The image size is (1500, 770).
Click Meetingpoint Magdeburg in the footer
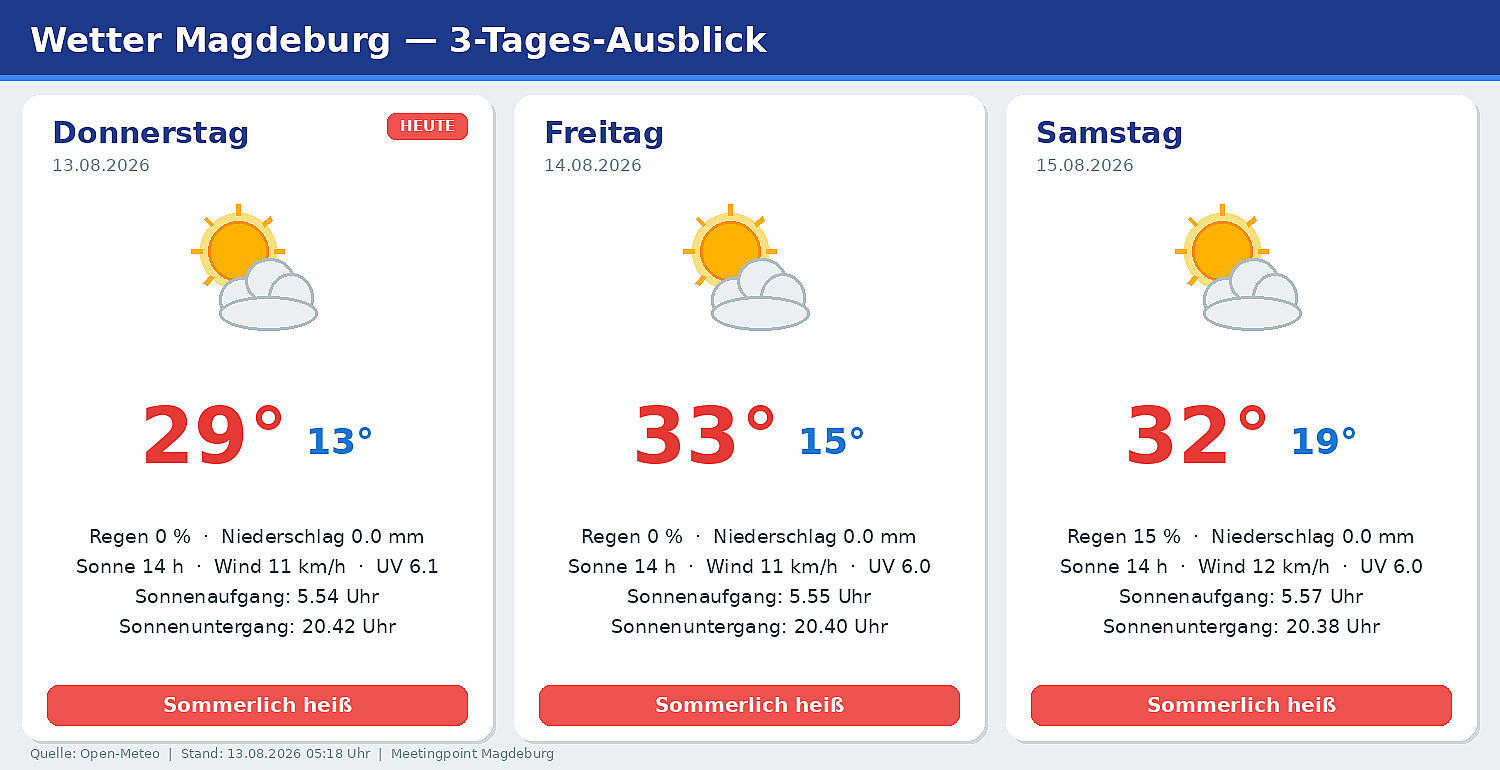[472, 754]
